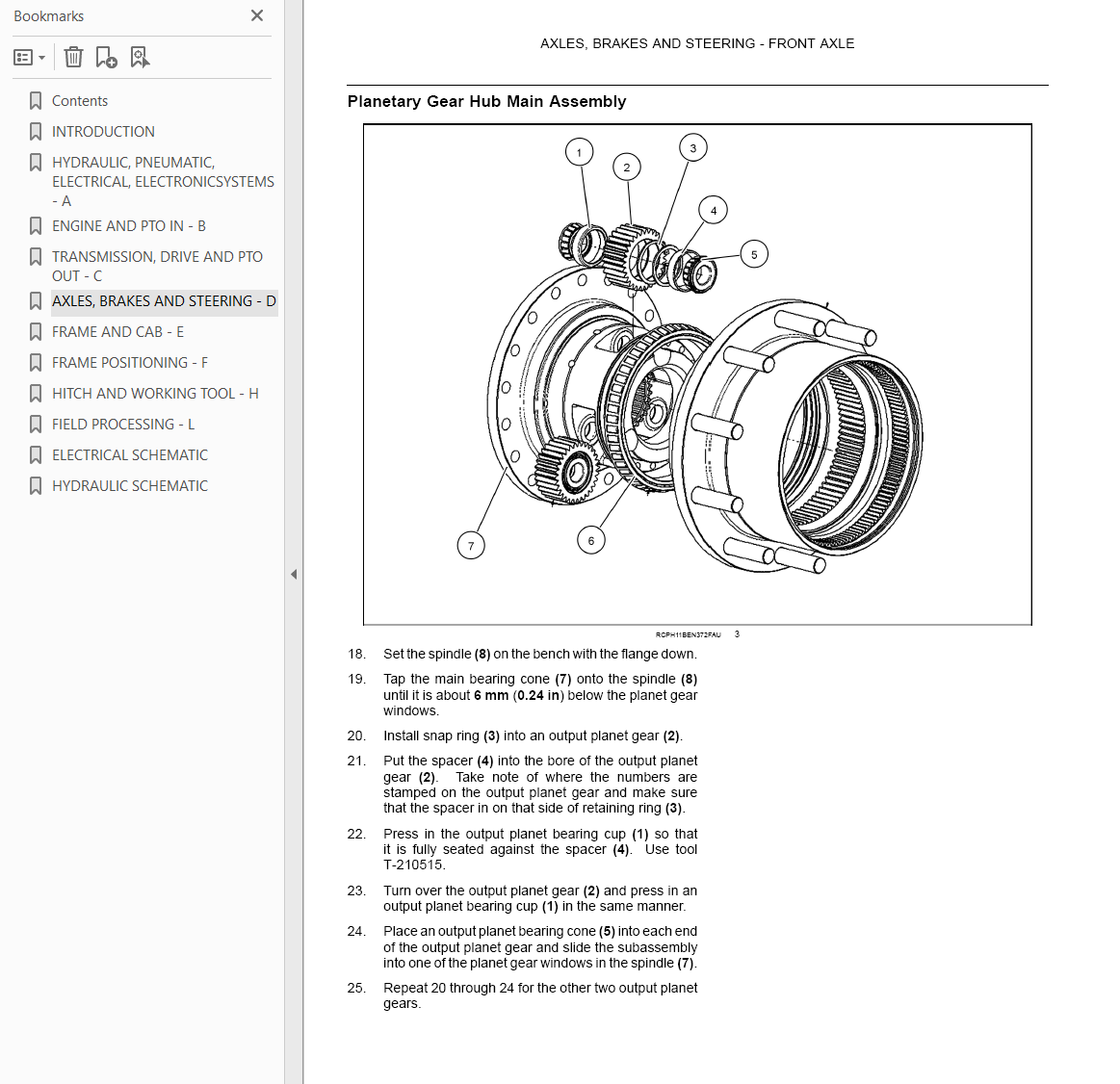Click bookmark icon beside HITCH AND WORKING TOOL

tap(35, 394)
